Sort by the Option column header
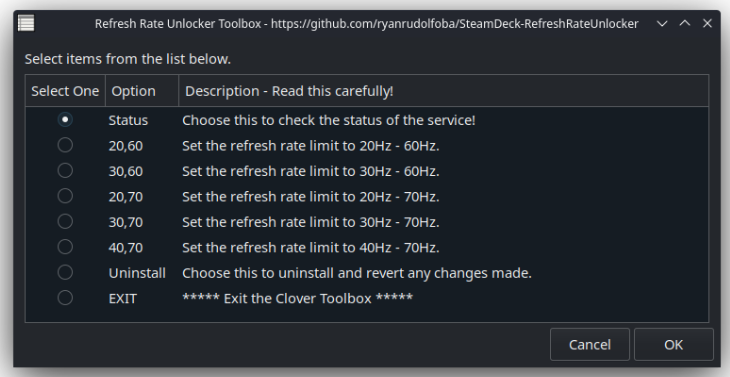This screenshot has height=377, width=730. pyautogui.click(x=142, y=91)
